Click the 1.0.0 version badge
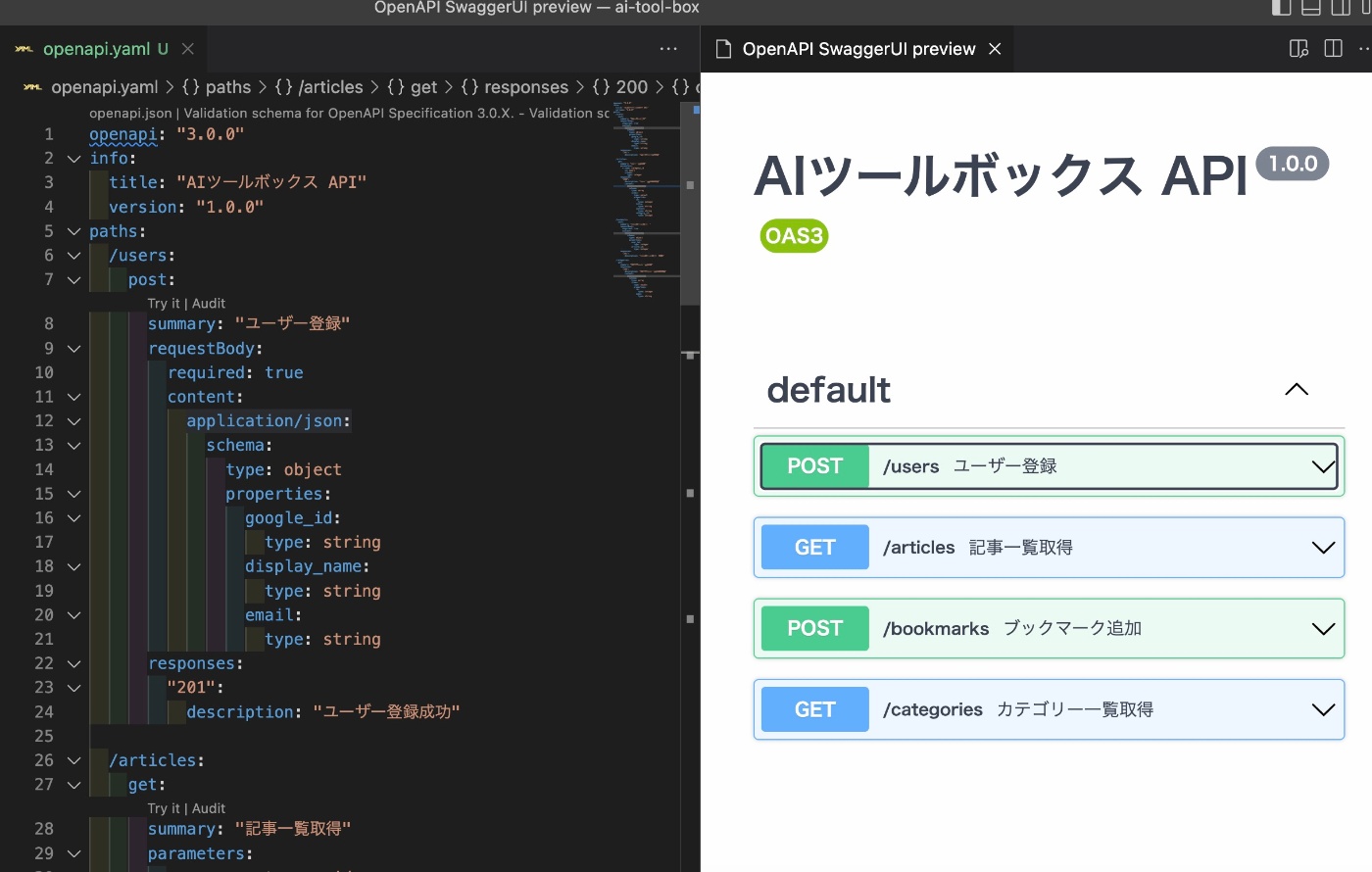 [1293, 164]
